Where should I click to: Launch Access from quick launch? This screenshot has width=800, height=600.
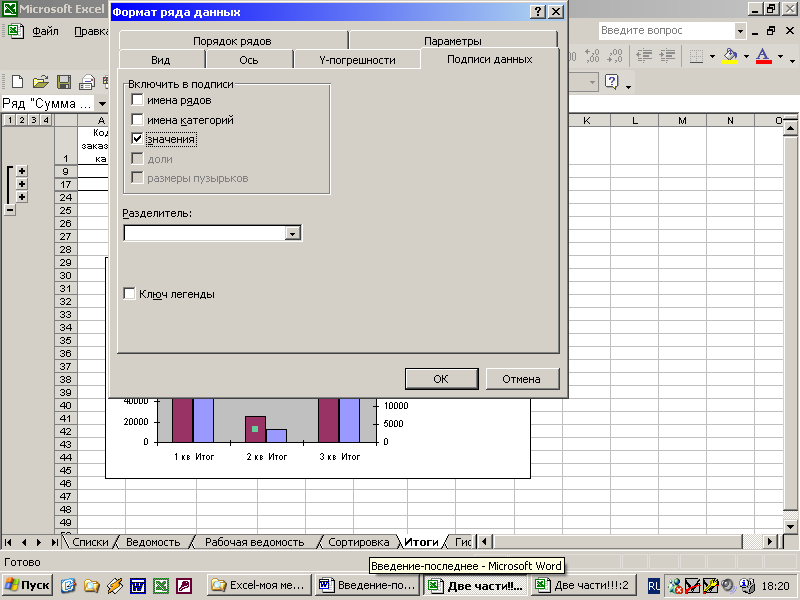tap(184, 585)
